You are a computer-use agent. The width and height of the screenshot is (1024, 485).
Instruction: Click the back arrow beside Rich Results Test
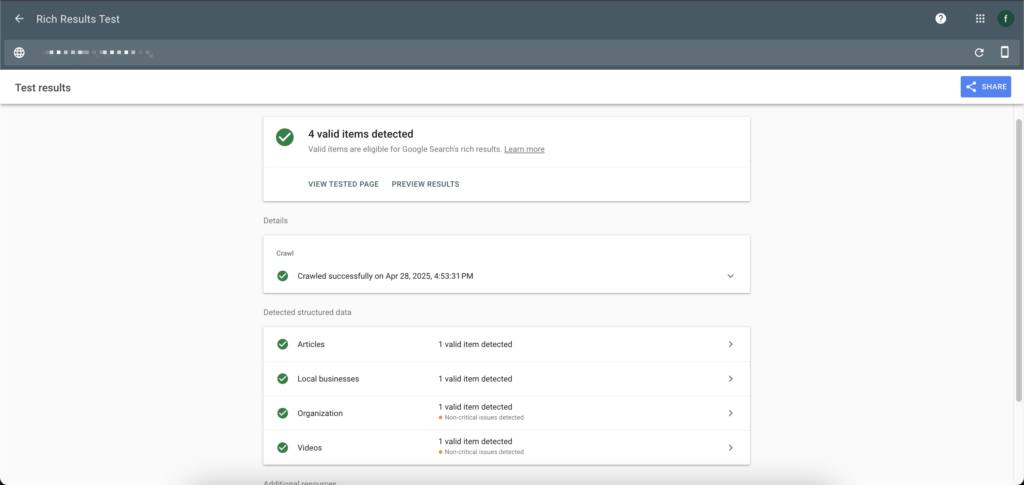[19, 19]
